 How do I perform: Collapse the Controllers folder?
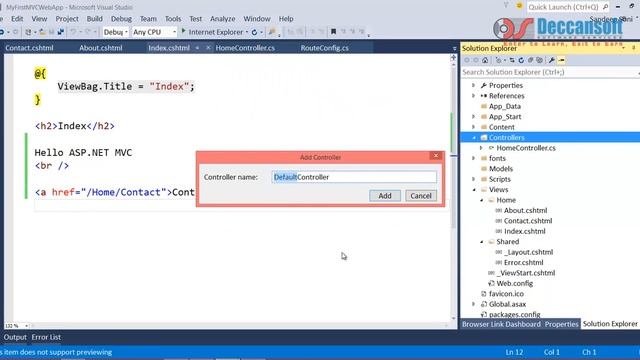pos(474,138)
